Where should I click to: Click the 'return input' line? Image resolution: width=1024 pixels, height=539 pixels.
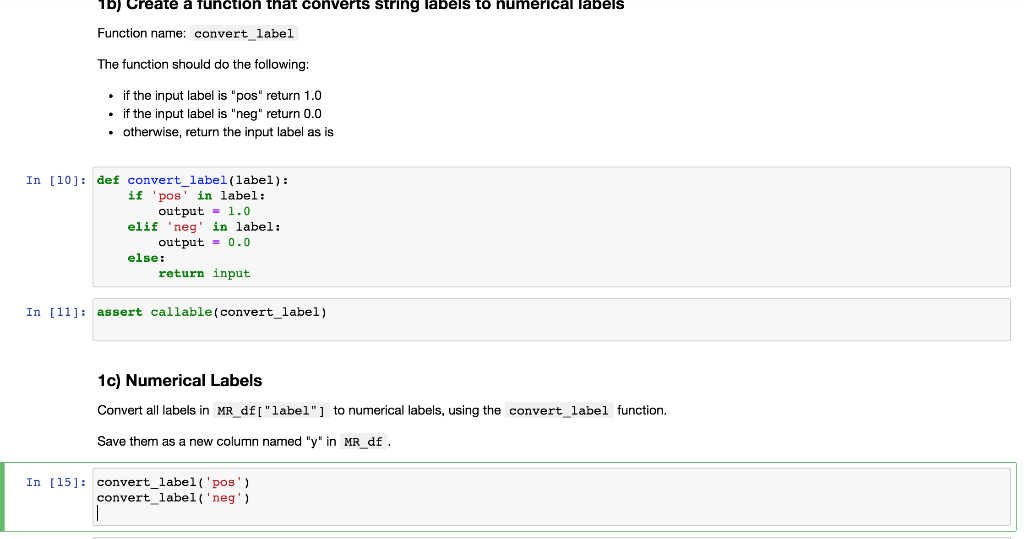pos(204,274)
